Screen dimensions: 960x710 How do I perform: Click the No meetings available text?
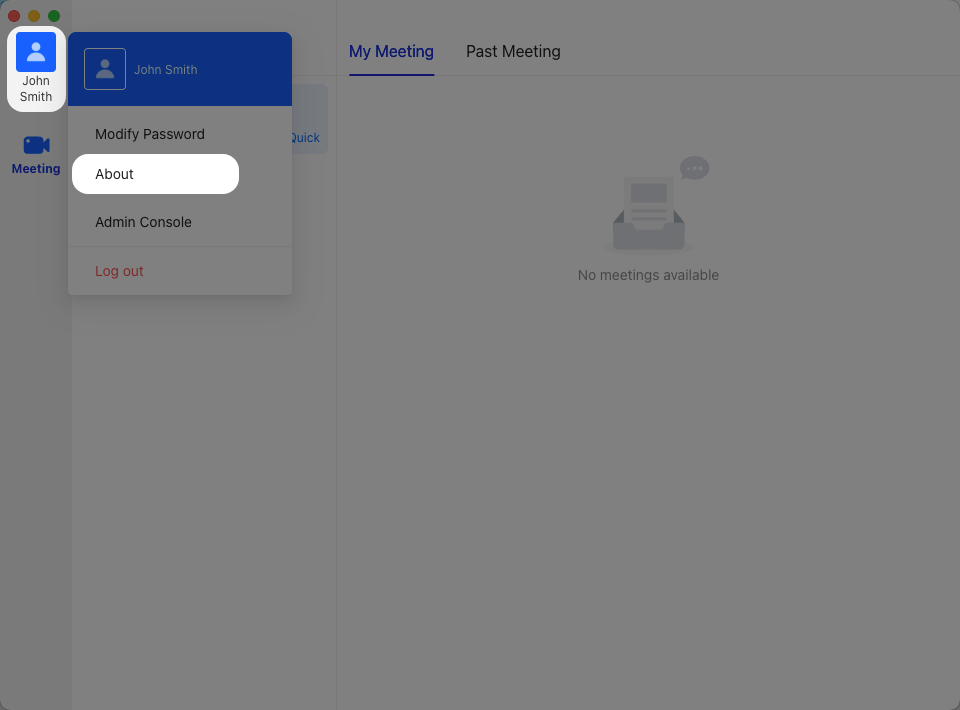tap(648, 275)
